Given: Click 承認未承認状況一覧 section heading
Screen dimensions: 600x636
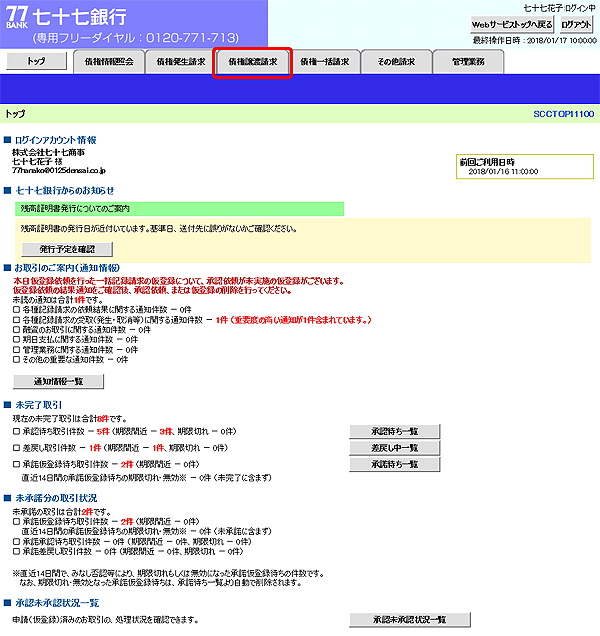Looking at the screenshot, I should [57, 603].
